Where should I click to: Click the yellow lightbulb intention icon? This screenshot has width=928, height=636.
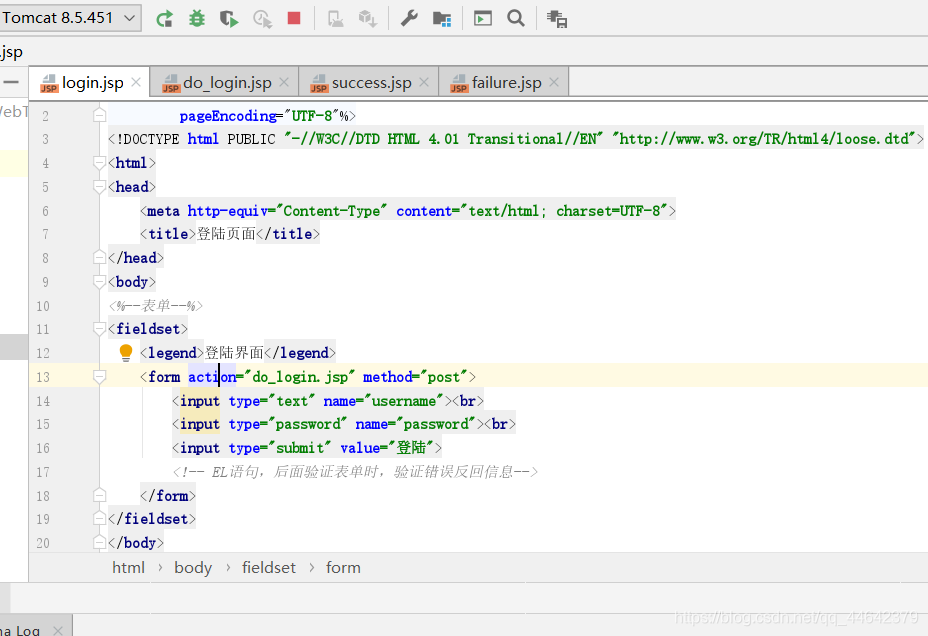[125, 353]
